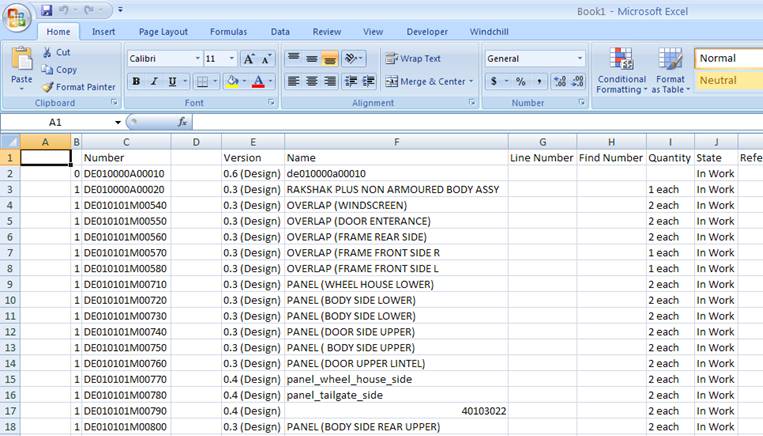Click the Name Box showing A1
The image size is (763, 436).
point(55,122)
